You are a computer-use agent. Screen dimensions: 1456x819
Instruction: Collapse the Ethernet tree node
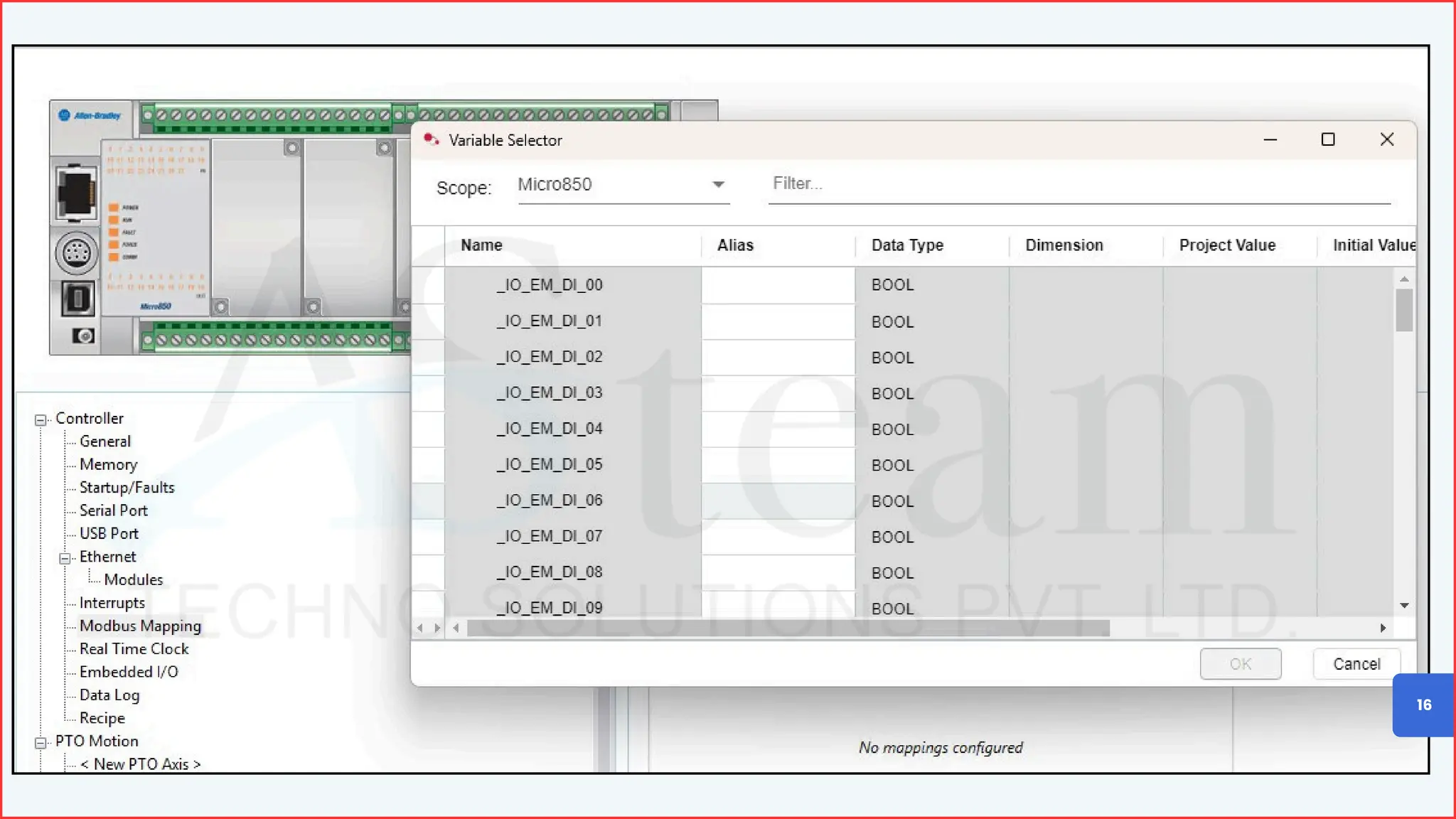tap(65, 558)
